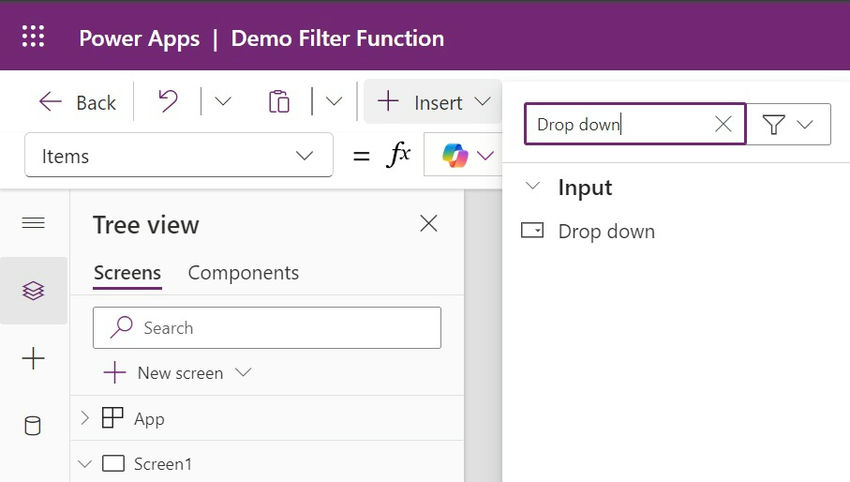
Task: Insert the Drop down control
Action: [588, 231]
